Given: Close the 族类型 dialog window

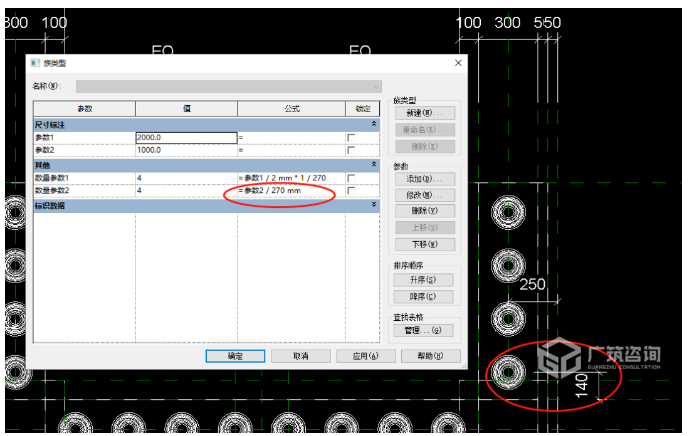Looking at the screenshot, I should pyautogui.click(x=458, y=63).
